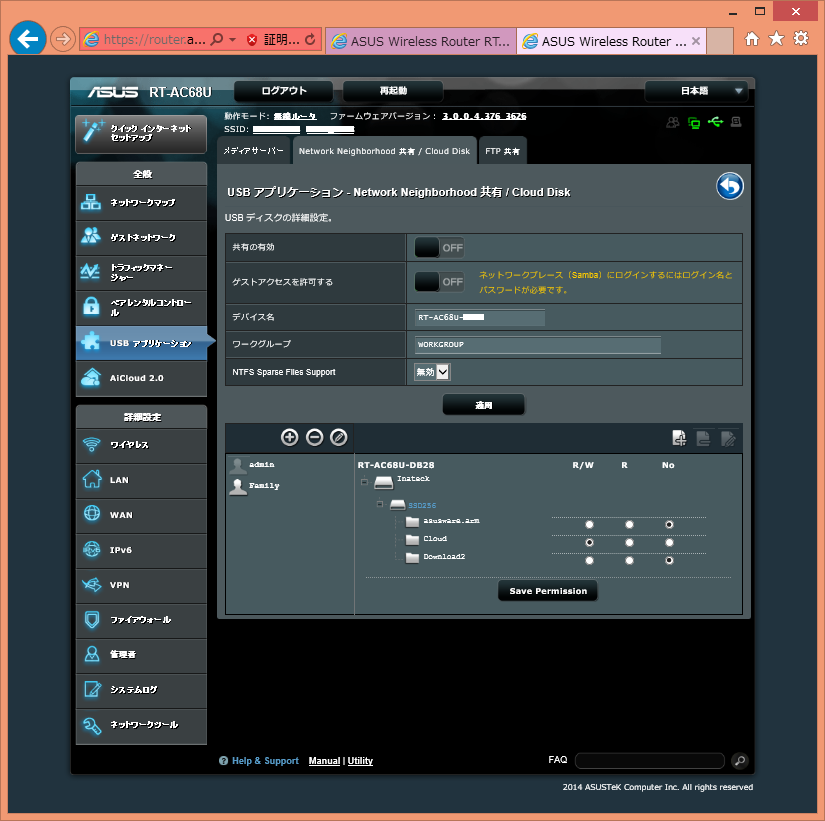The image size is (825, 821).
Task: Select No permission for asusware.arm folder
Action: [669, 525]
